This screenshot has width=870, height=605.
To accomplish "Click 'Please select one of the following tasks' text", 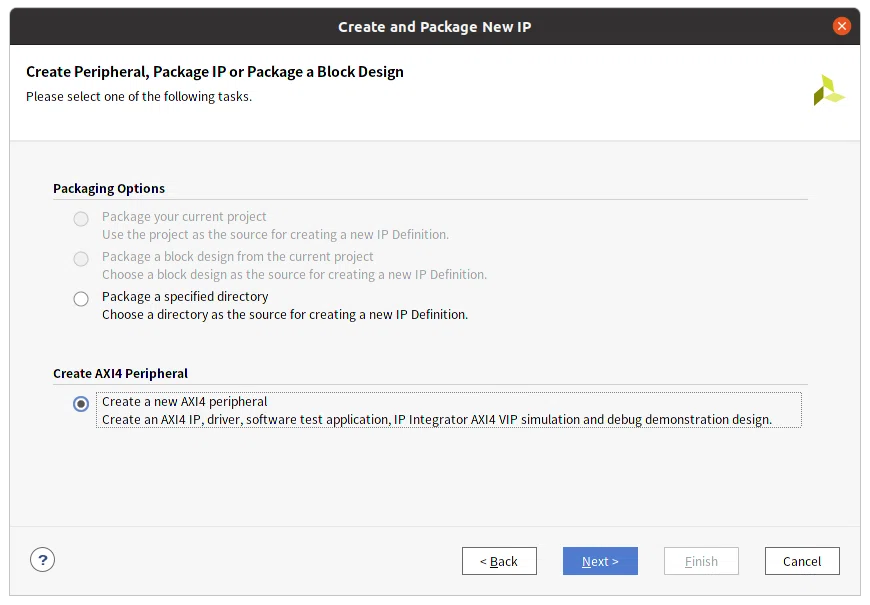I will tap(139, 97).
